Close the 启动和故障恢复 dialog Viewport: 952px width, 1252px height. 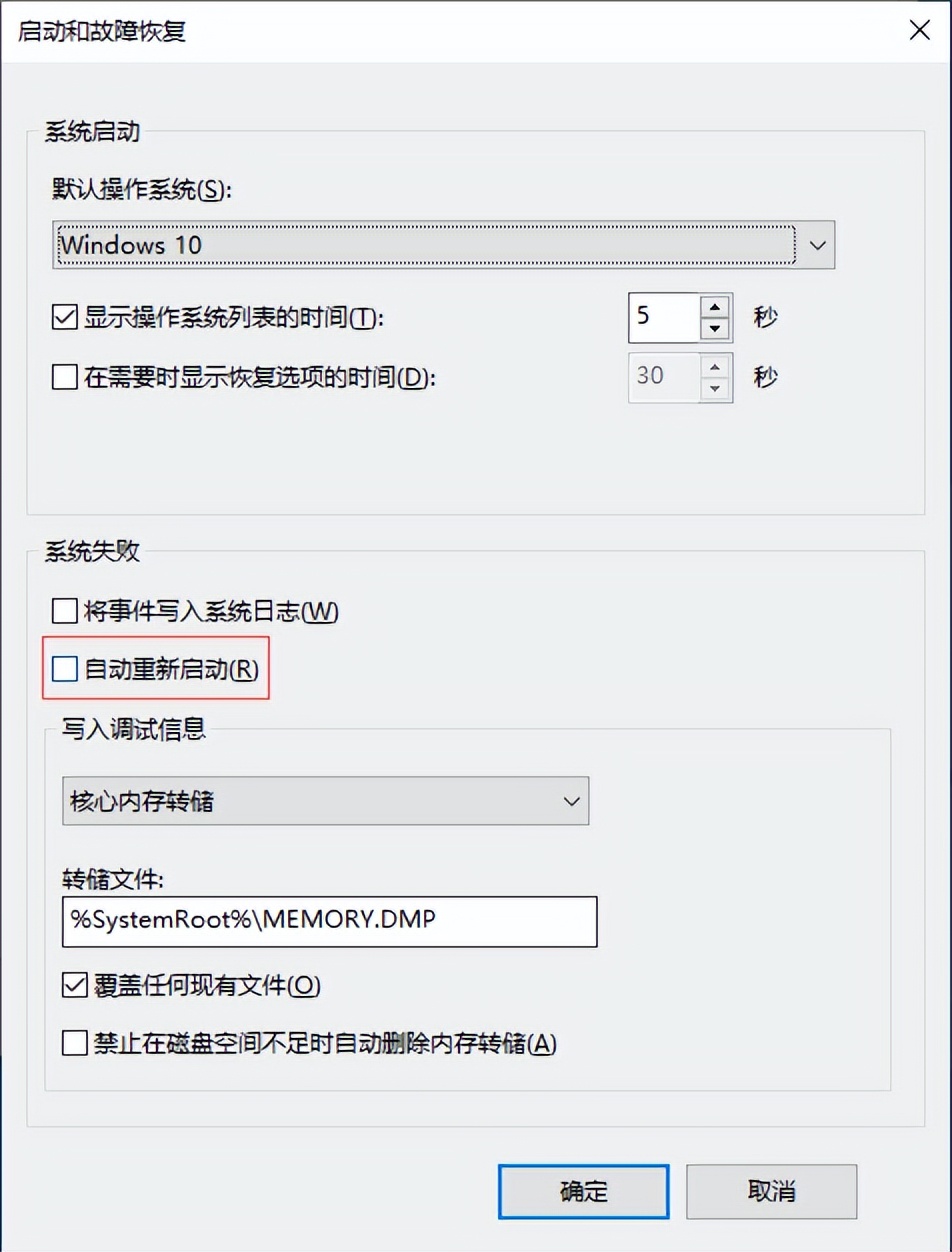pos(919,30)
